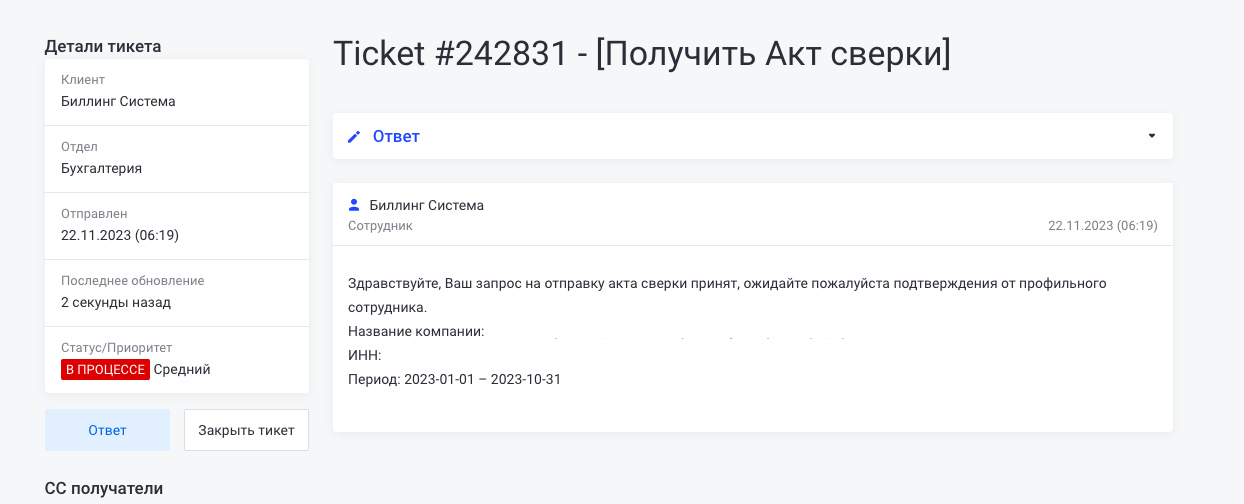
Task: Click the Ticket #242831 title heading
Action: (641, 54)
